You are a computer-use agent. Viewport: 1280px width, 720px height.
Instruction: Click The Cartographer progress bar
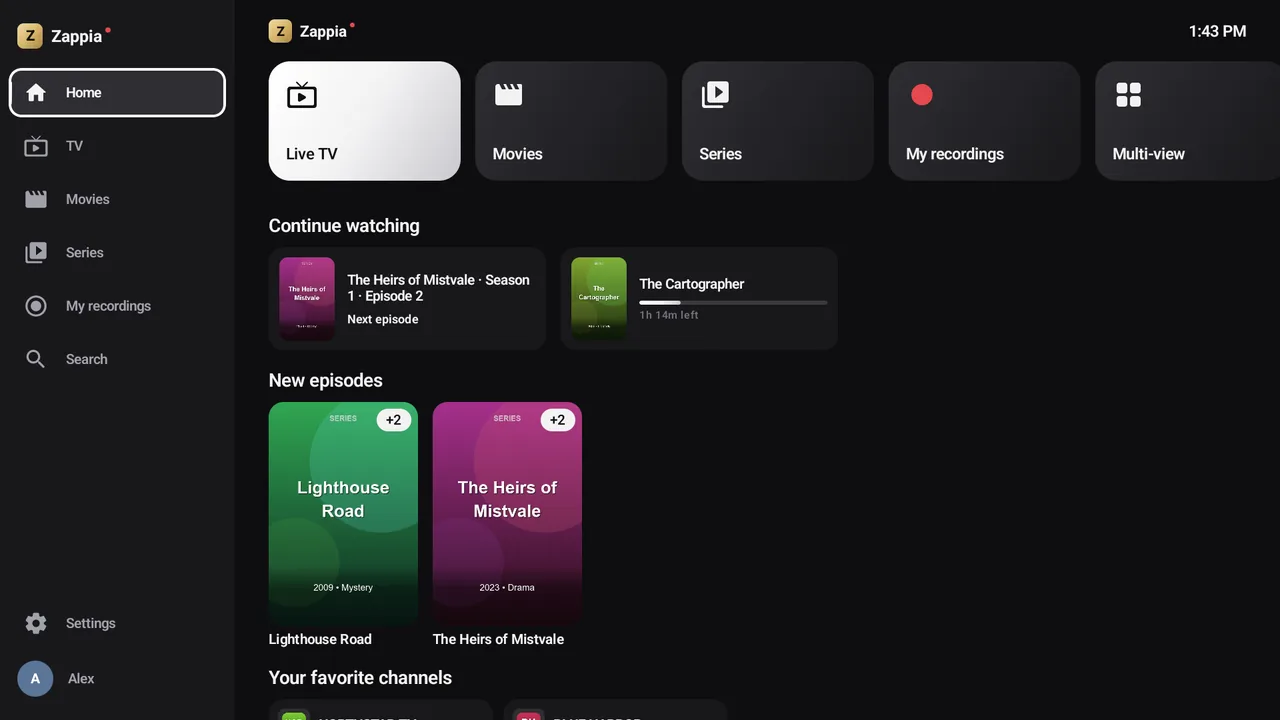[x=733, y=302]
